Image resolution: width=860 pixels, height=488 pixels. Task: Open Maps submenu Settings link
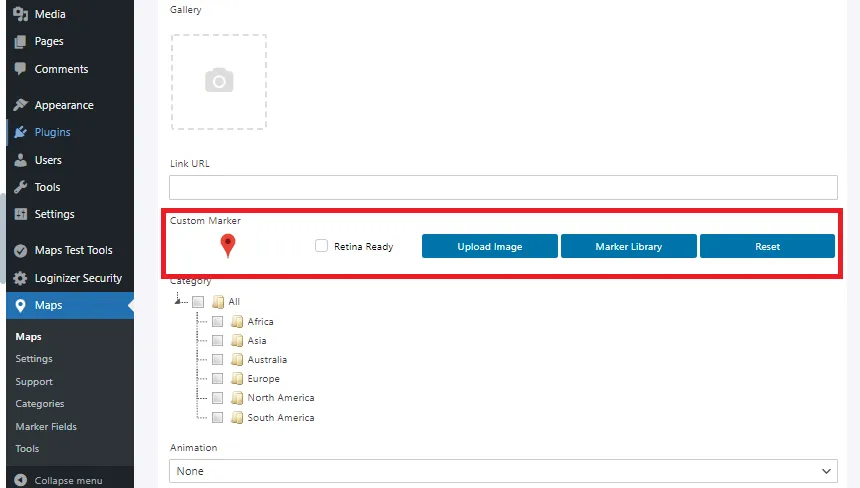tap(34, 359)
